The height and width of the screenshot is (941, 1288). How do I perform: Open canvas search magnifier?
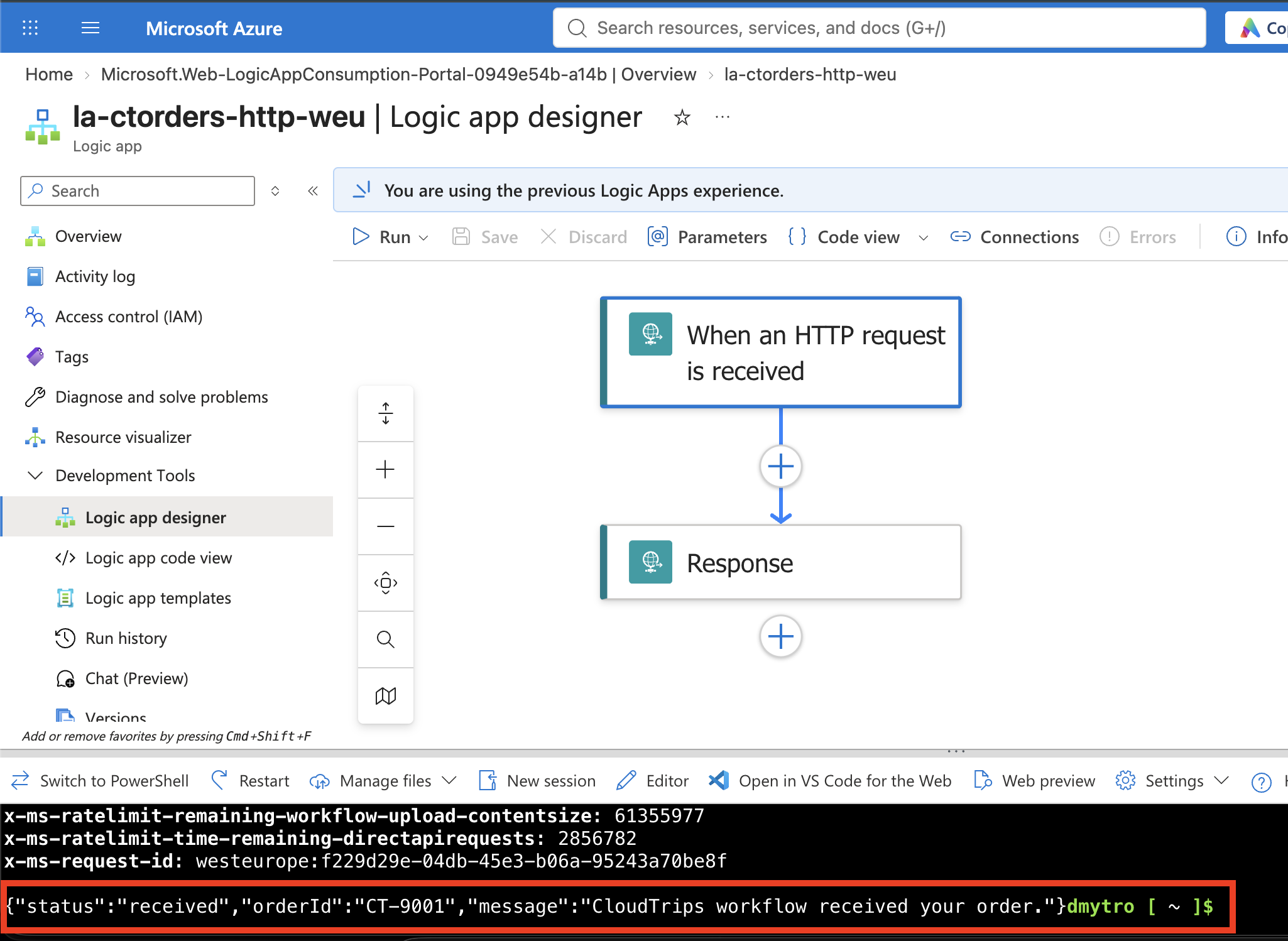coord(386,639)
